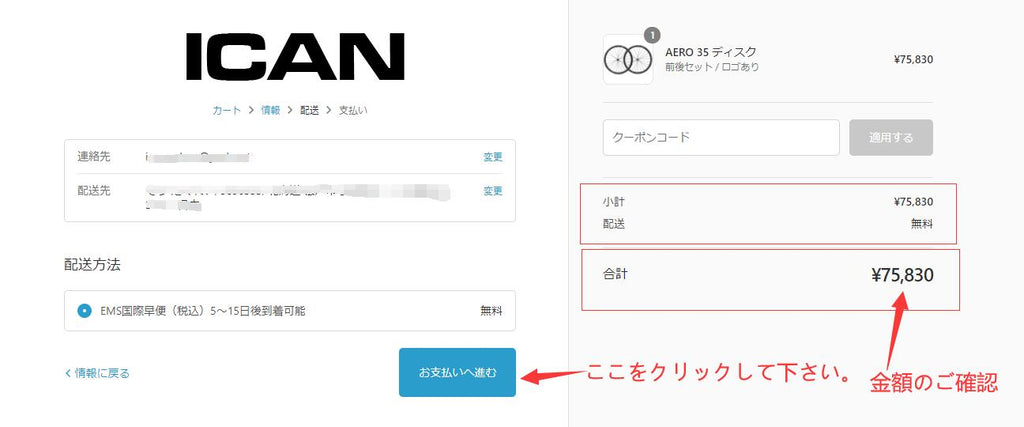Click the back chevron beside 情報に戻る
Screen dimensions: 1024x427
pyautogui.click(x=68, y=373)
